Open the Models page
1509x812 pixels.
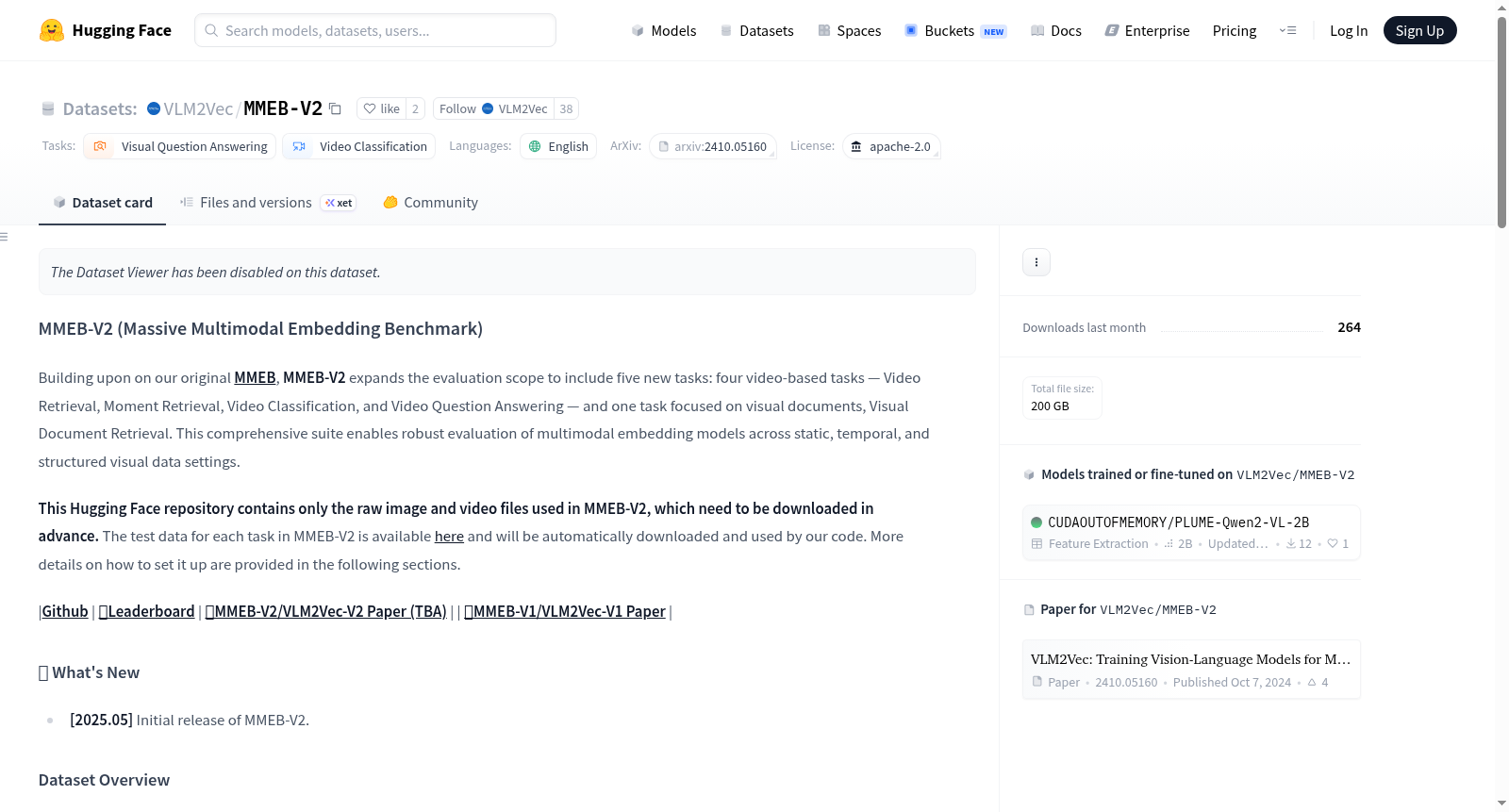[x=664, y=30]
